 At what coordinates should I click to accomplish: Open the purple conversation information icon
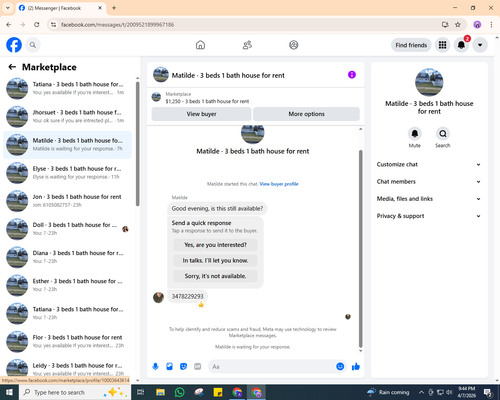(x=352, y=75)
